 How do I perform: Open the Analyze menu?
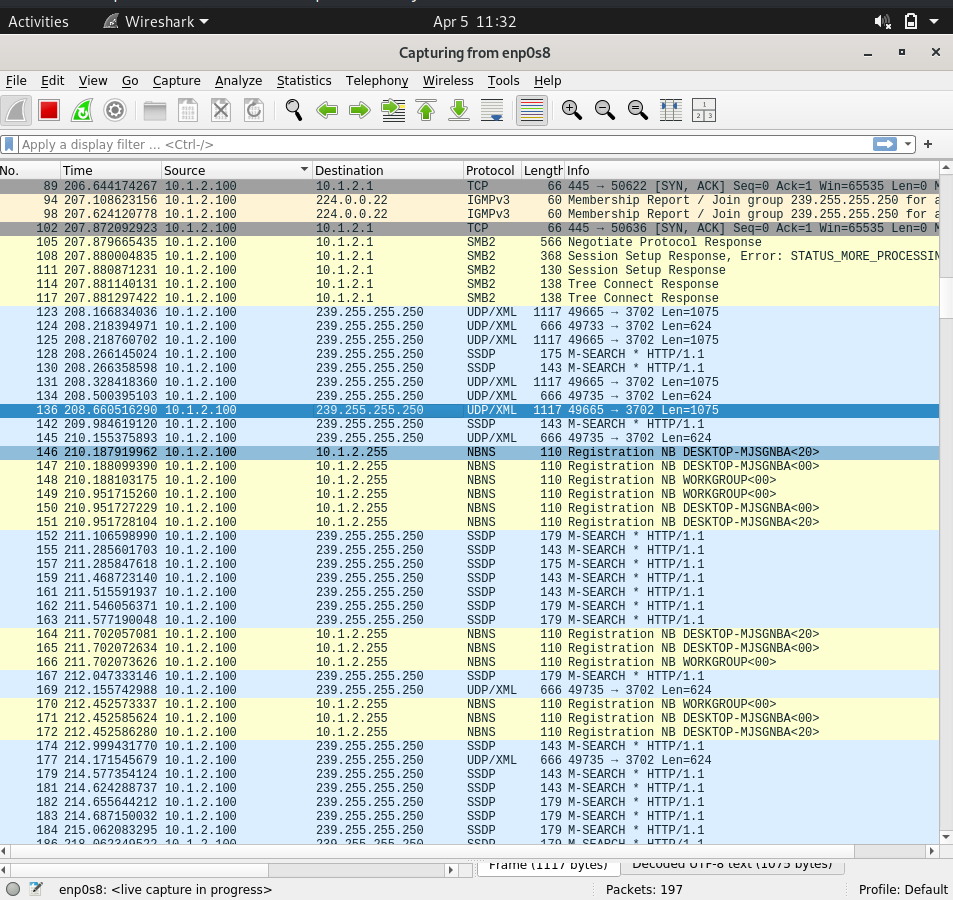click(x=238, y=81)
